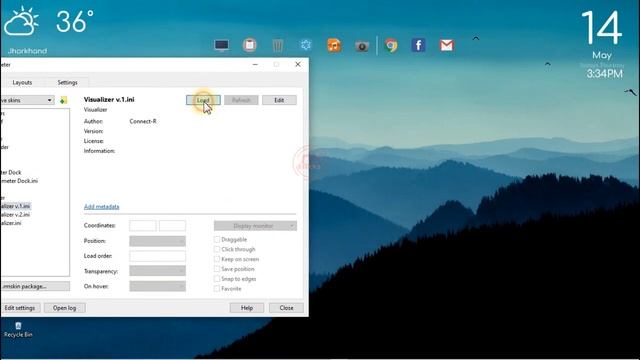This screenshot has width=640, height=360.
Task: Open the Position dropdown
Action: coord(157,241)
